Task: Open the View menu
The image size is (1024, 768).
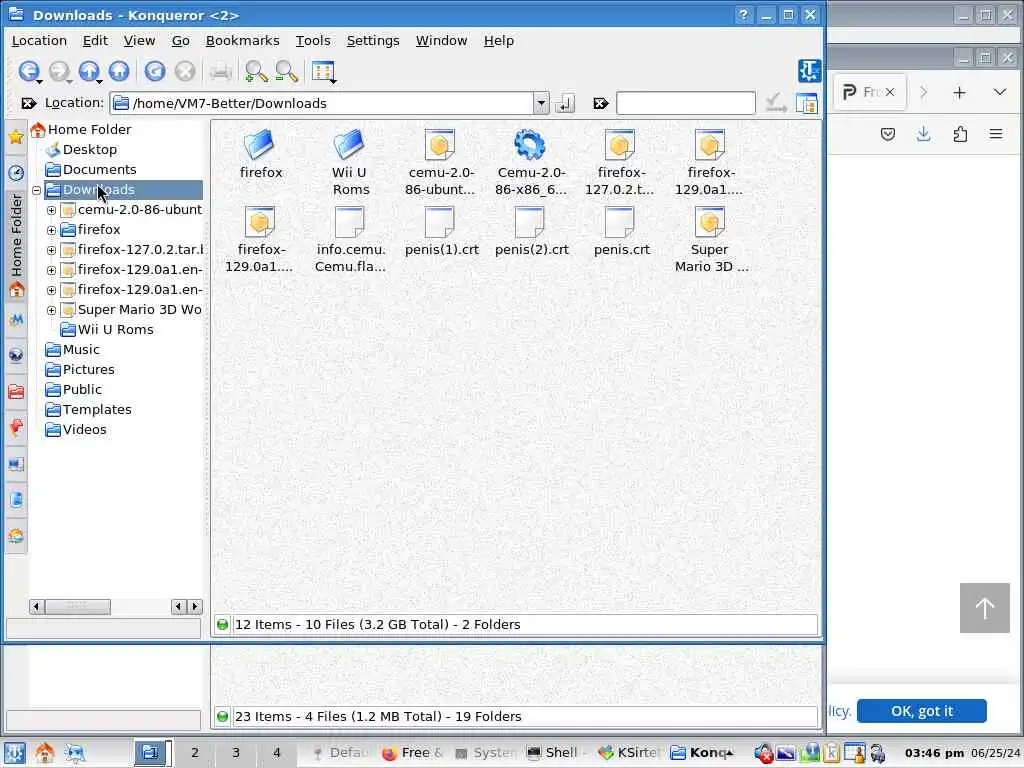Action: click(x=139, y=40)
